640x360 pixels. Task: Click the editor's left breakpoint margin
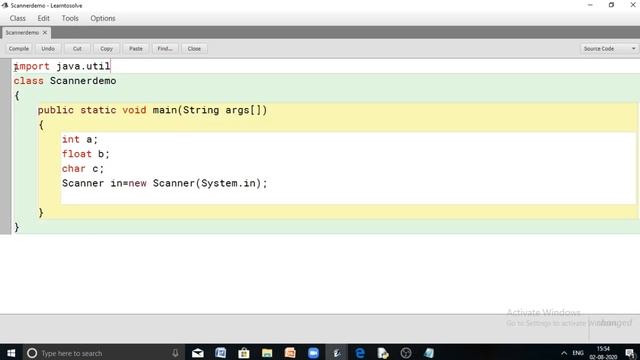[x=5, y=146]
